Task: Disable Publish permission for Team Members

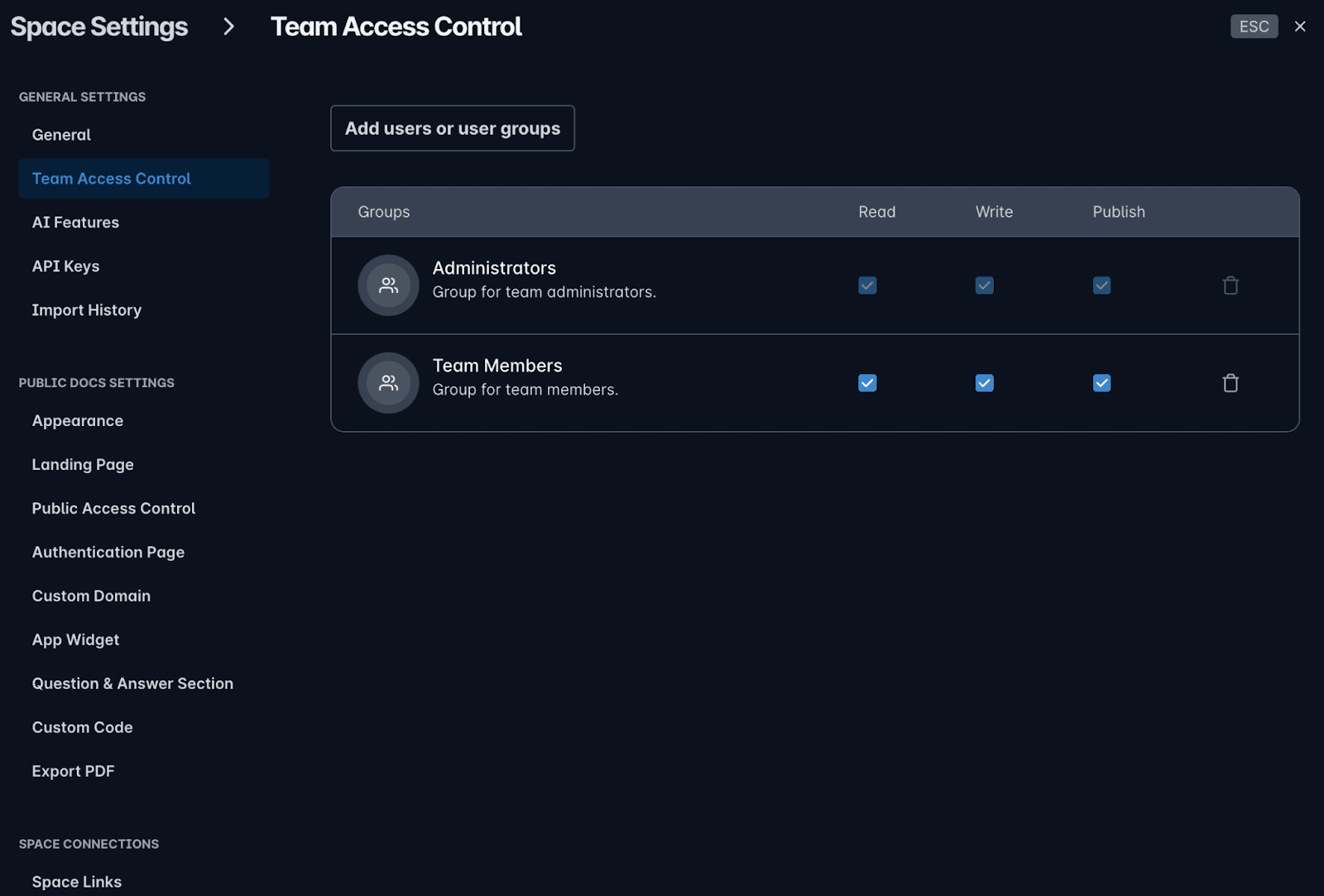Action: coord(1101,383)
